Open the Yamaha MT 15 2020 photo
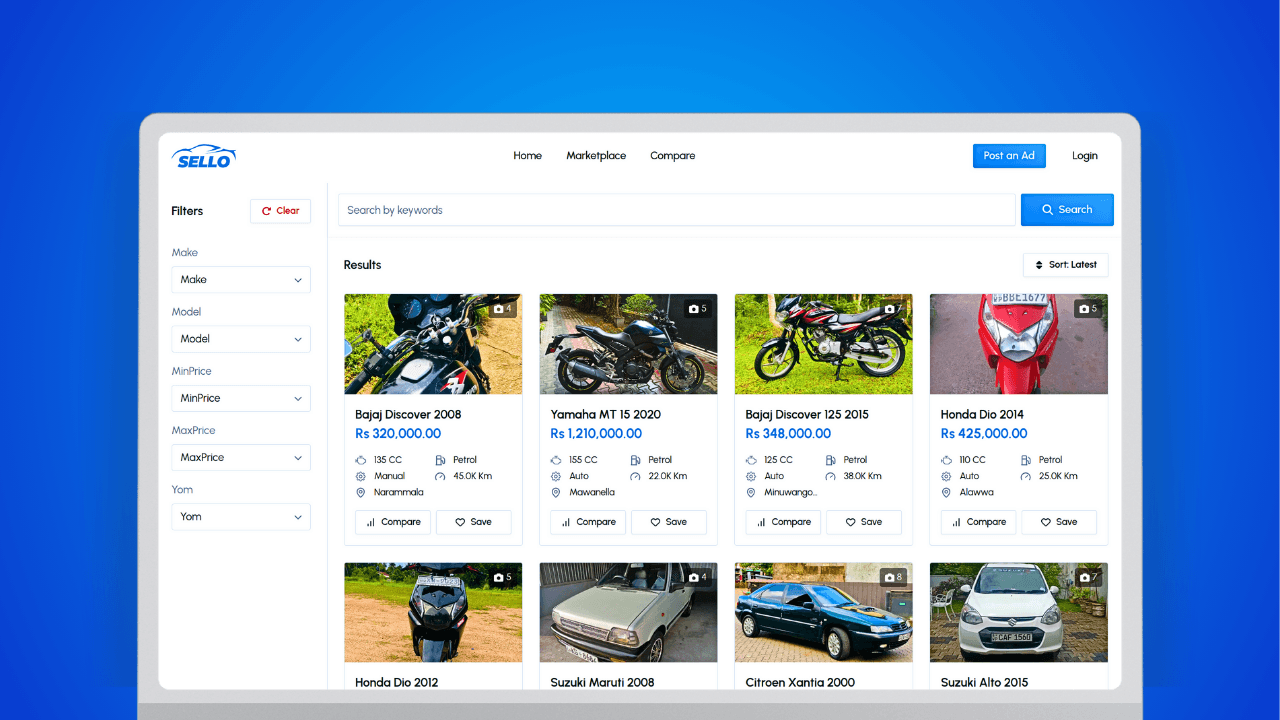The image size is (1280, 720). click(628, 344)
